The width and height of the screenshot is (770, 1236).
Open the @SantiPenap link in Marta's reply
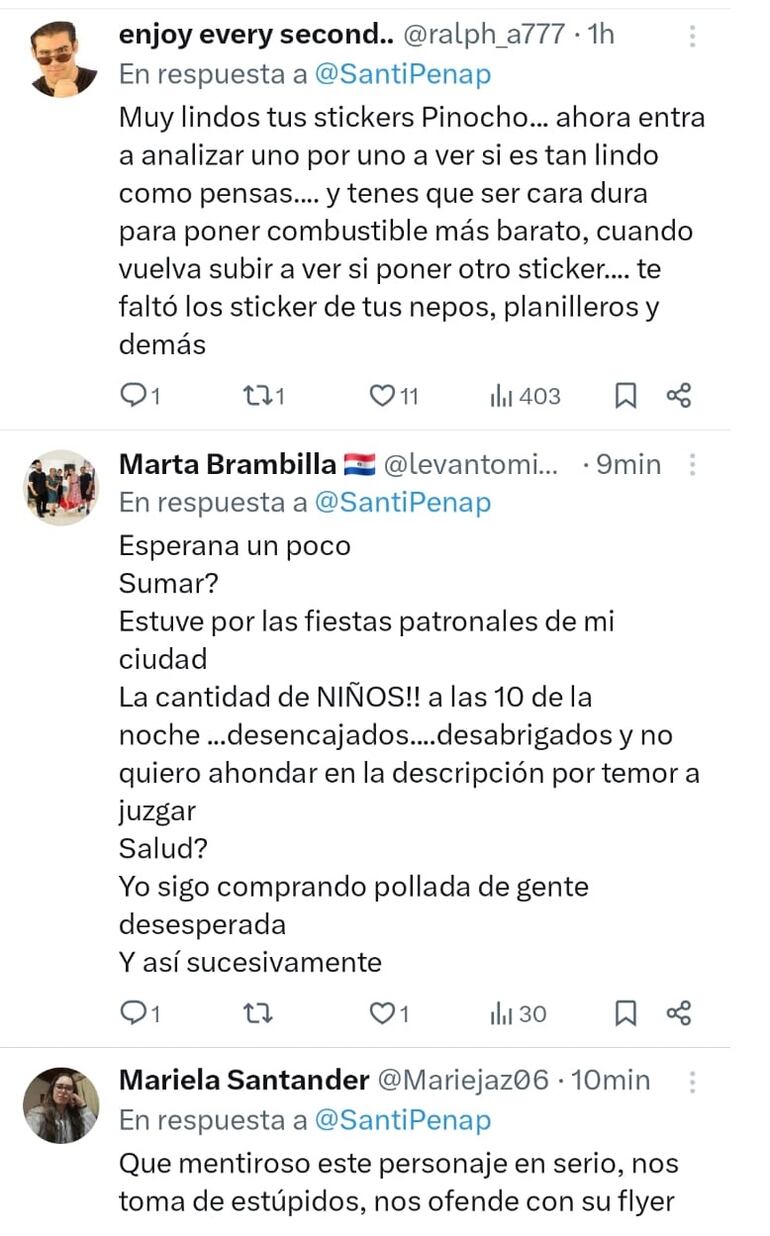[x=403, y=503]
